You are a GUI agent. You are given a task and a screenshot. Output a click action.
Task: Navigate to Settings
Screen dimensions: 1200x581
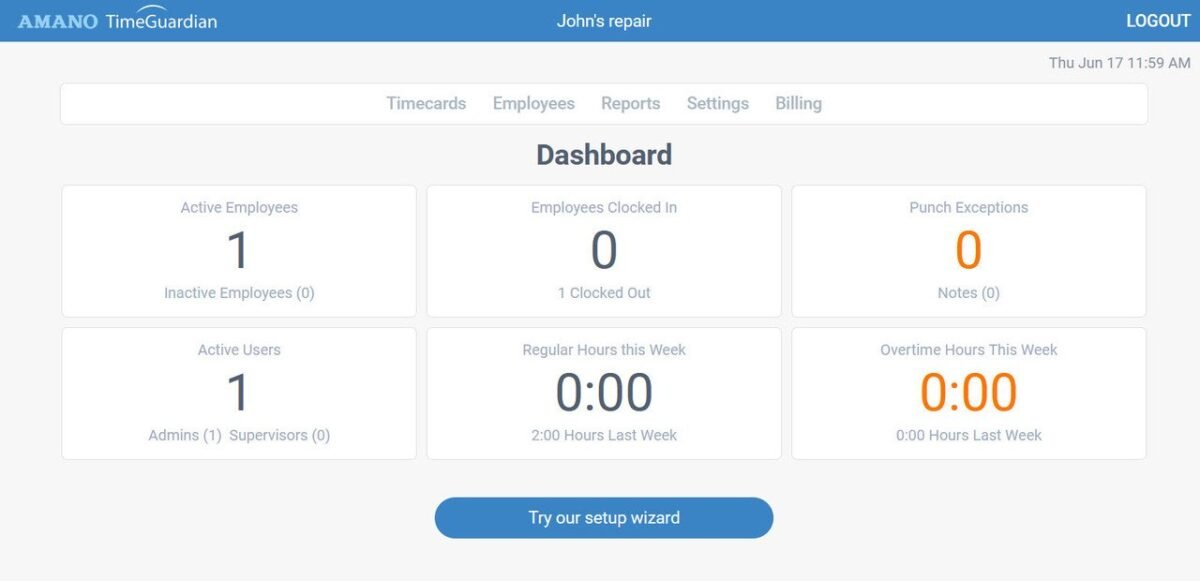[717, 104]
